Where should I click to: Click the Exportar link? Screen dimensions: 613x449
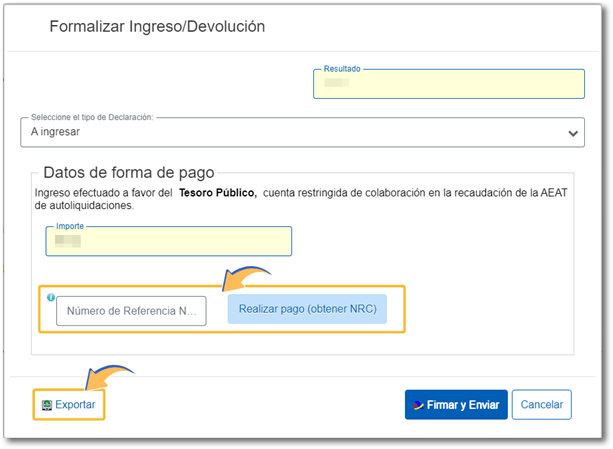[75, 405]
